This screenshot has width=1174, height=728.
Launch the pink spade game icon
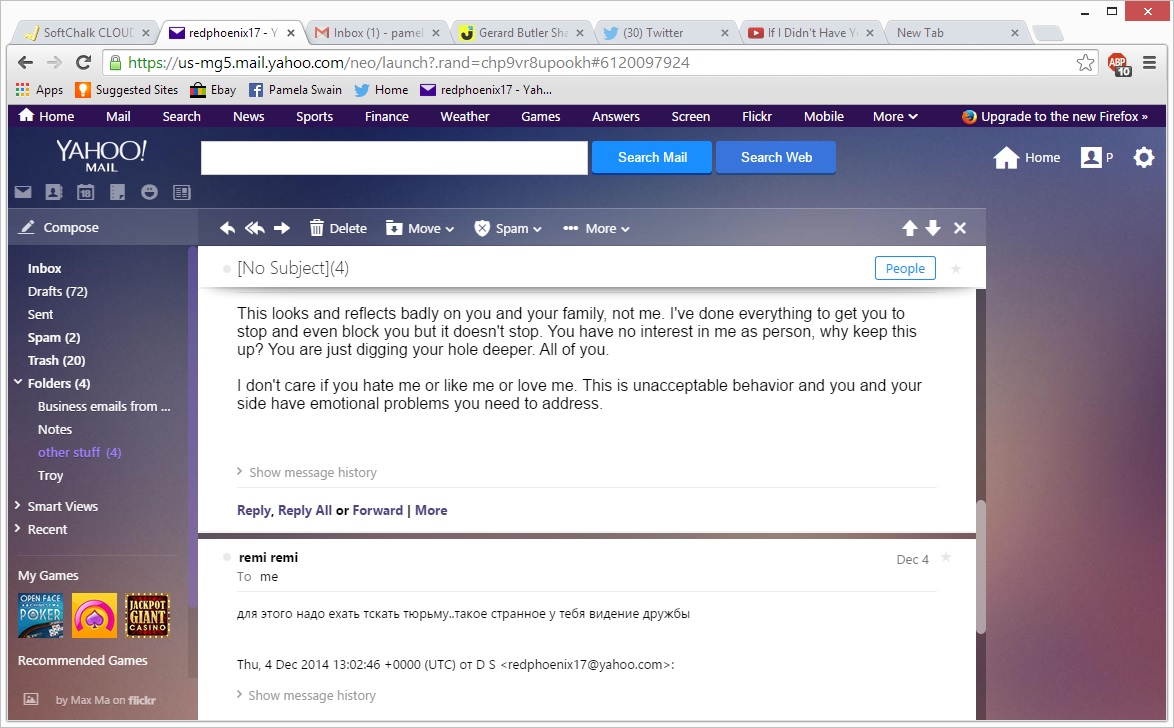pyautogui.click(x=94, y=615)
